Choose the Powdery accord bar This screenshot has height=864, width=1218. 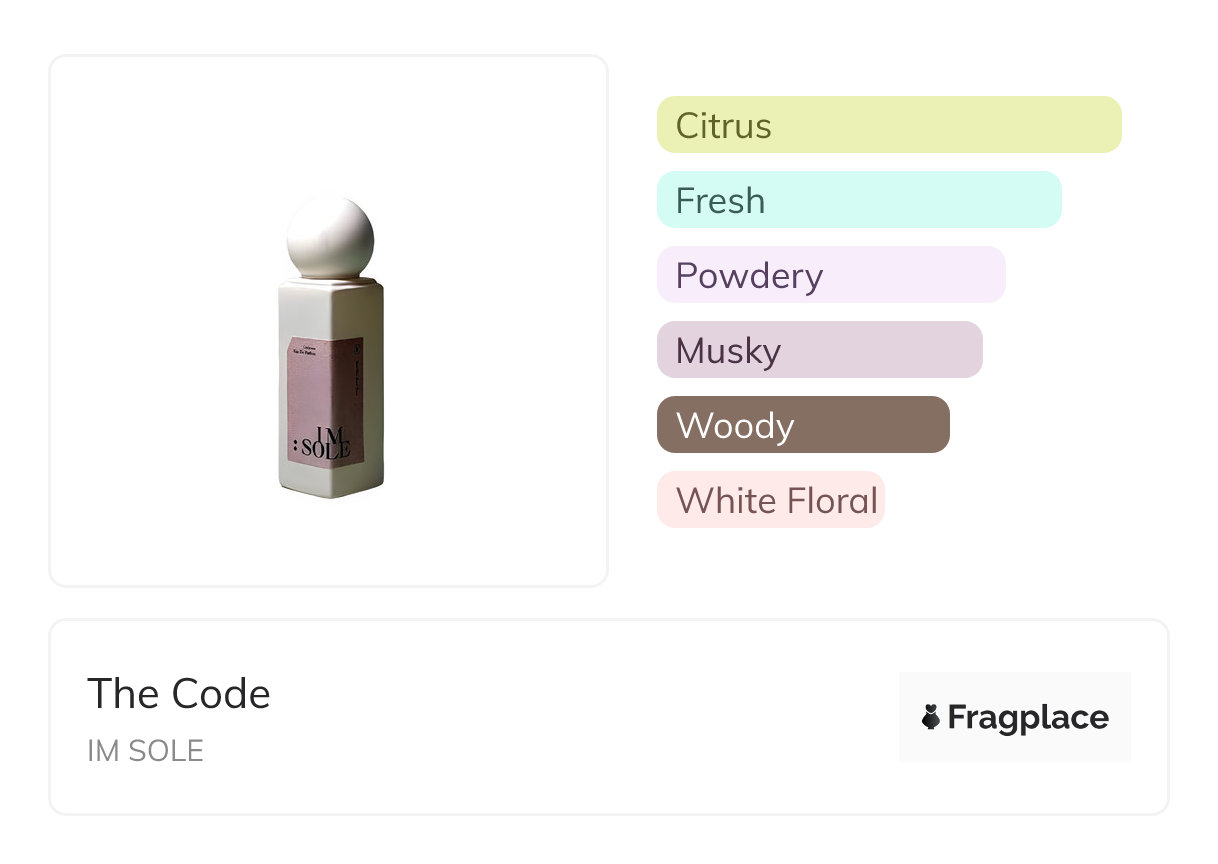[831, 275]
